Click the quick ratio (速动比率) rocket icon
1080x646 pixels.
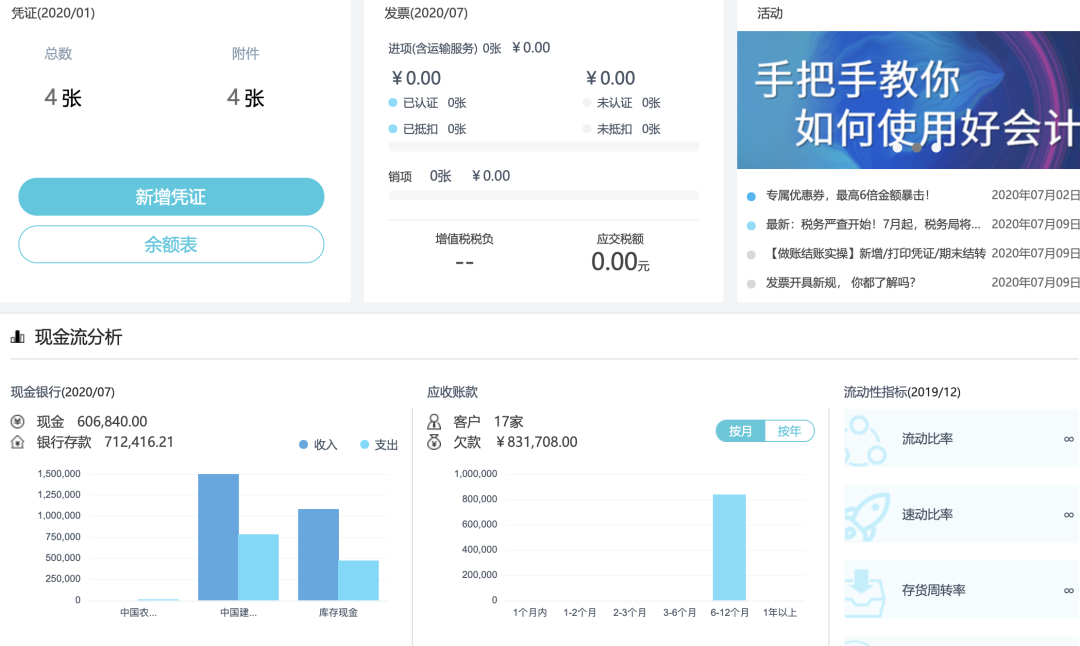pos(866,515)
